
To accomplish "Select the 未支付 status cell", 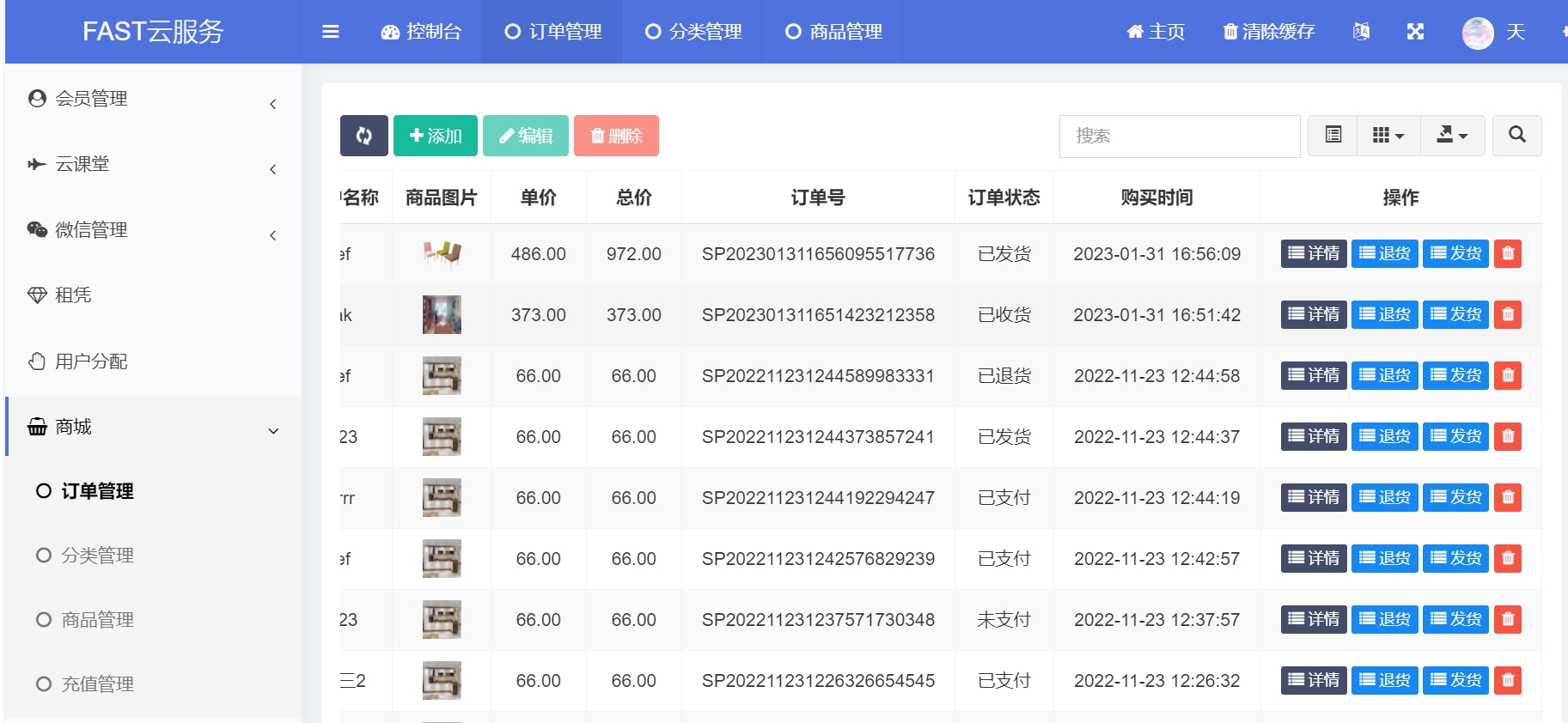I will (x=1004, y=620).
